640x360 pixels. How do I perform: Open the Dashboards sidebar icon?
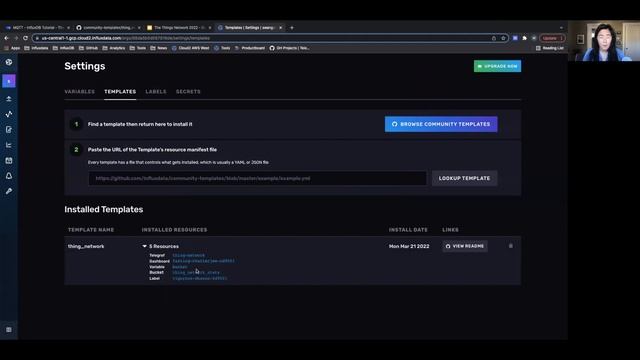9,145
